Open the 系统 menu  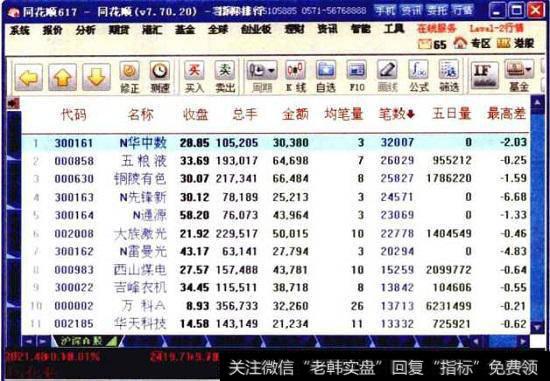(19, 31)
